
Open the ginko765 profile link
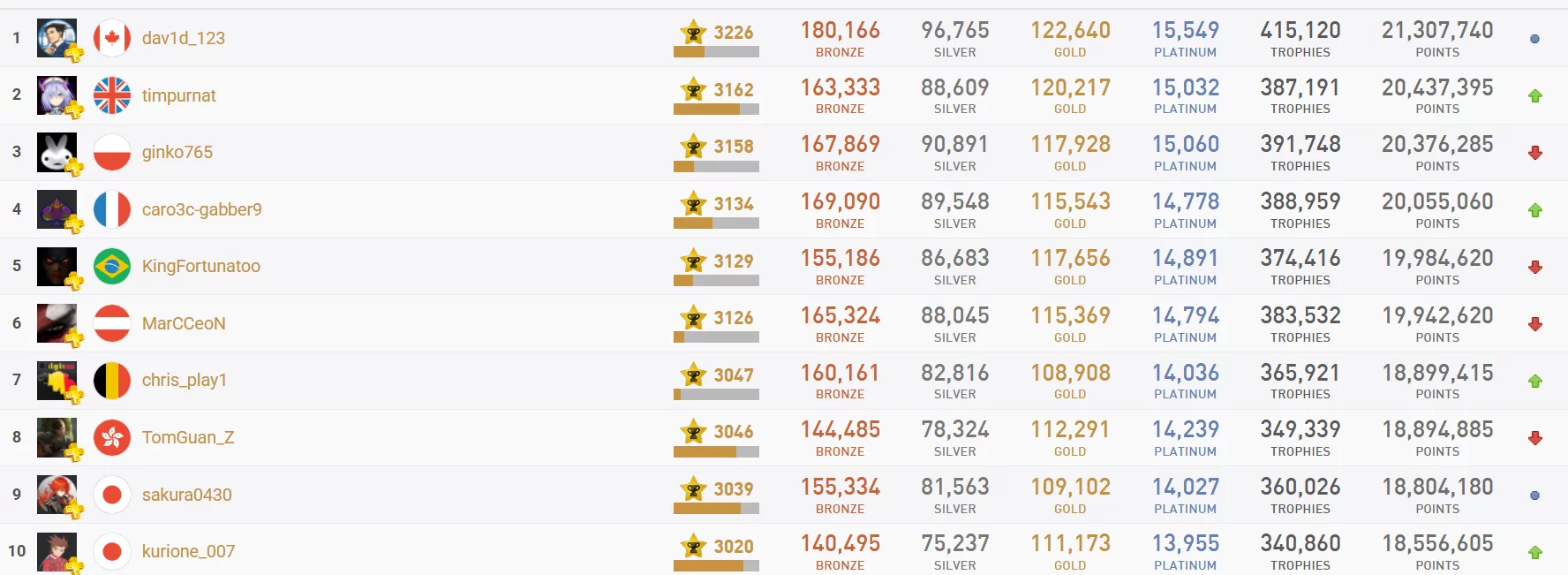coord(177,152)
